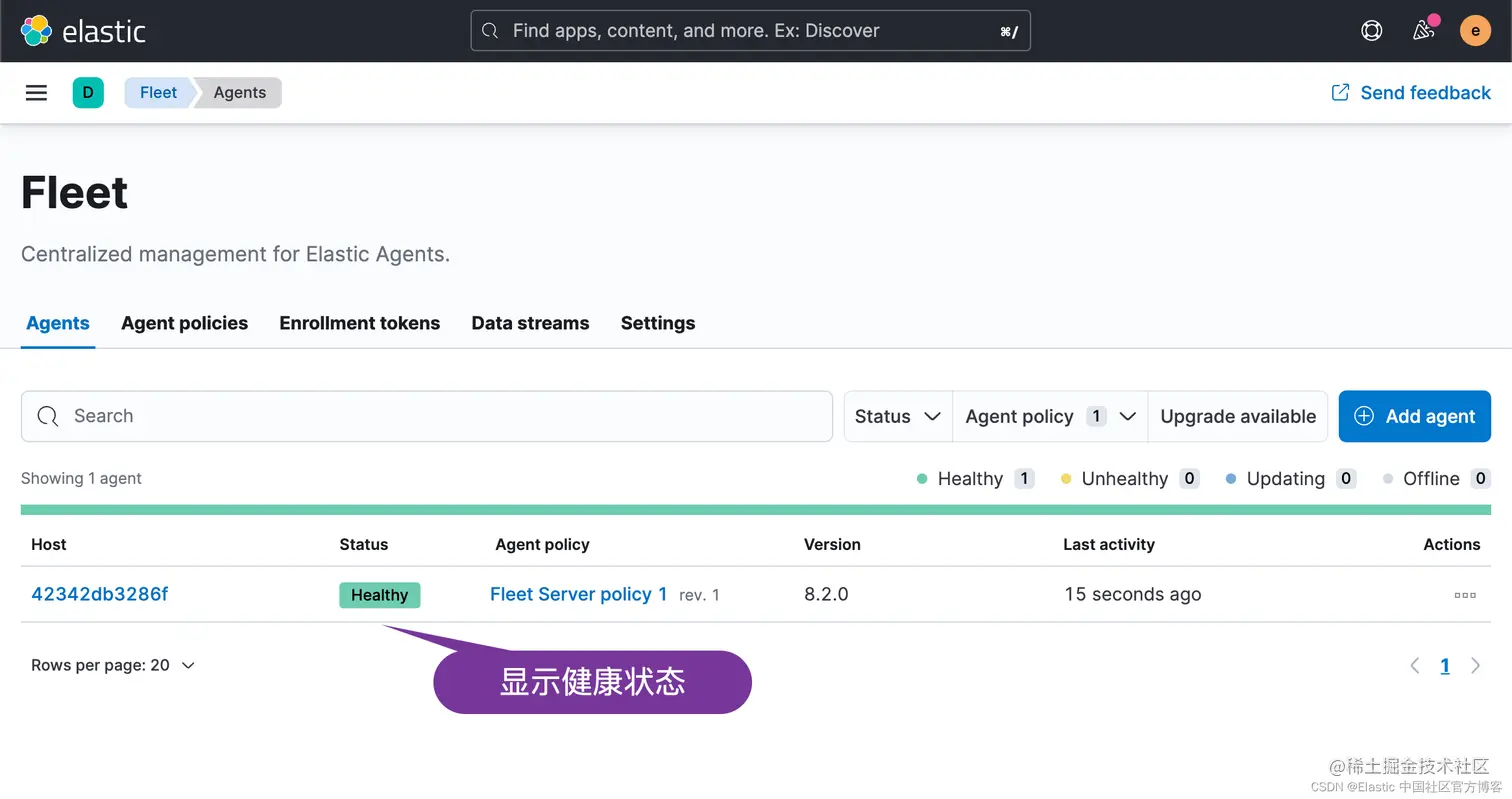Image resolution: width=1512 pixels, height=799 pixels.
Task: Go to next page arrow
Action: tap(1475, 666)
